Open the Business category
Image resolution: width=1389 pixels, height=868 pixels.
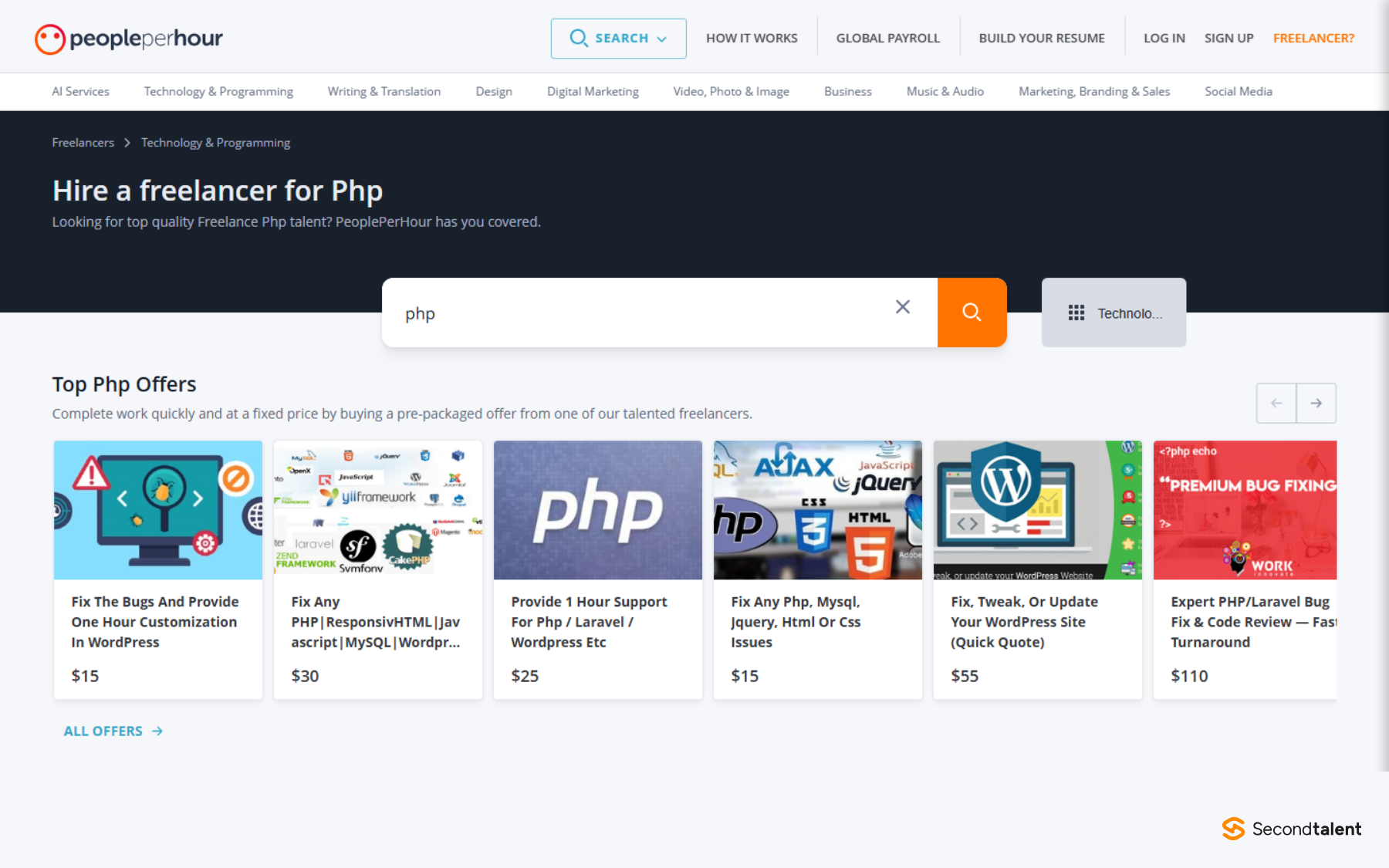pos(847,91)
